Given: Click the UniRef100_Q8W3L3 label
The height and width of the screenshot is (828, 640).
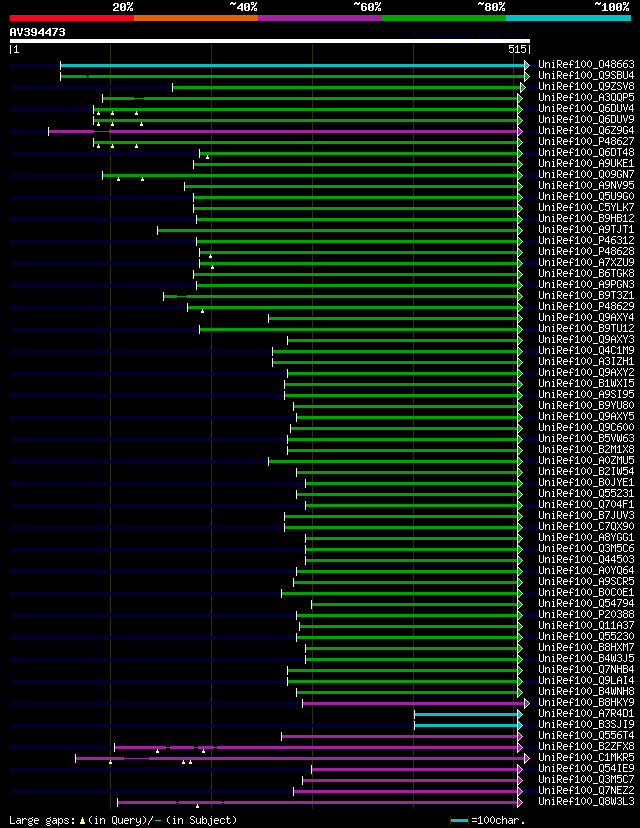Looking at the screenshot, I should pyautogui.click(x=586, y=802).
